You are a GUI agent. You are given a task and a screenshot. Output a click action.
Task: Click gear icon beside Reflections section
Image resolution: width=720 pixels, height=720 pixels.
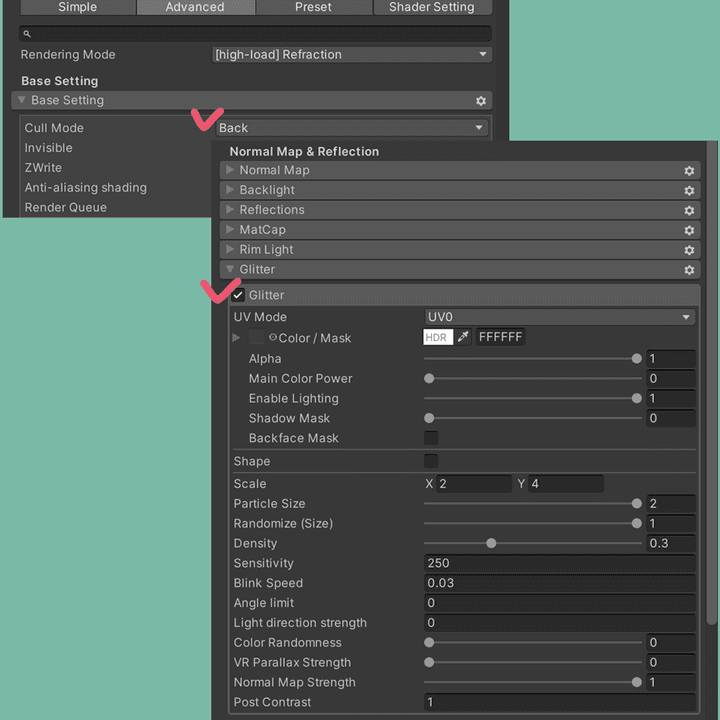[x=689, y=211]
